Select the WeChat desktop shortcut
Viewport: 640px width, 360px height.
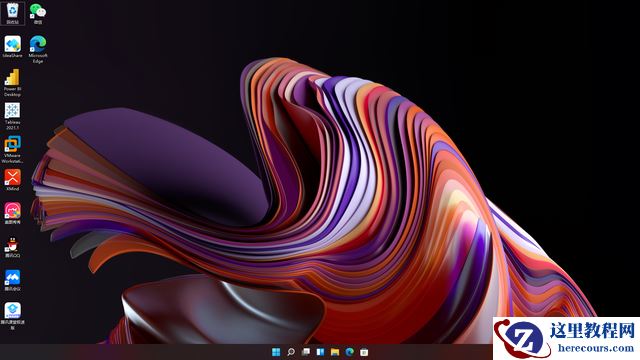tap(38, 13)
